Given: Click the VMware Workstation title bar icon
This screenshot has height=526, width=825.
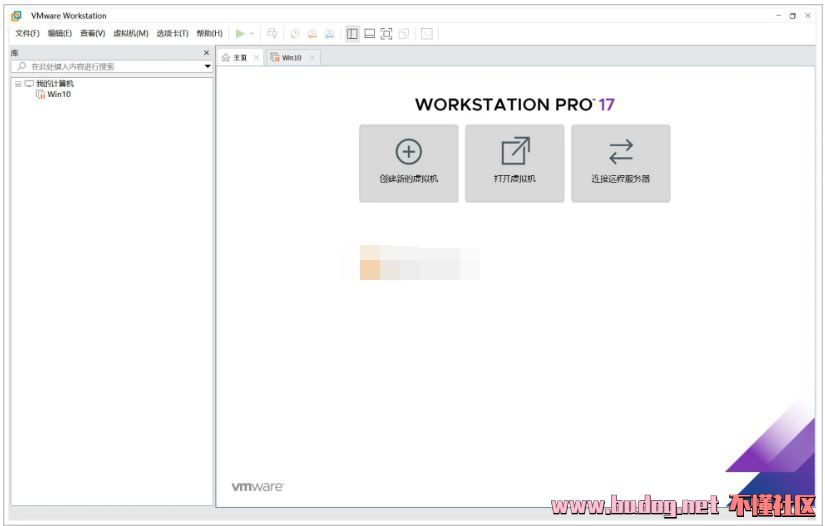Looking at the screenshot, I should 17,16.
